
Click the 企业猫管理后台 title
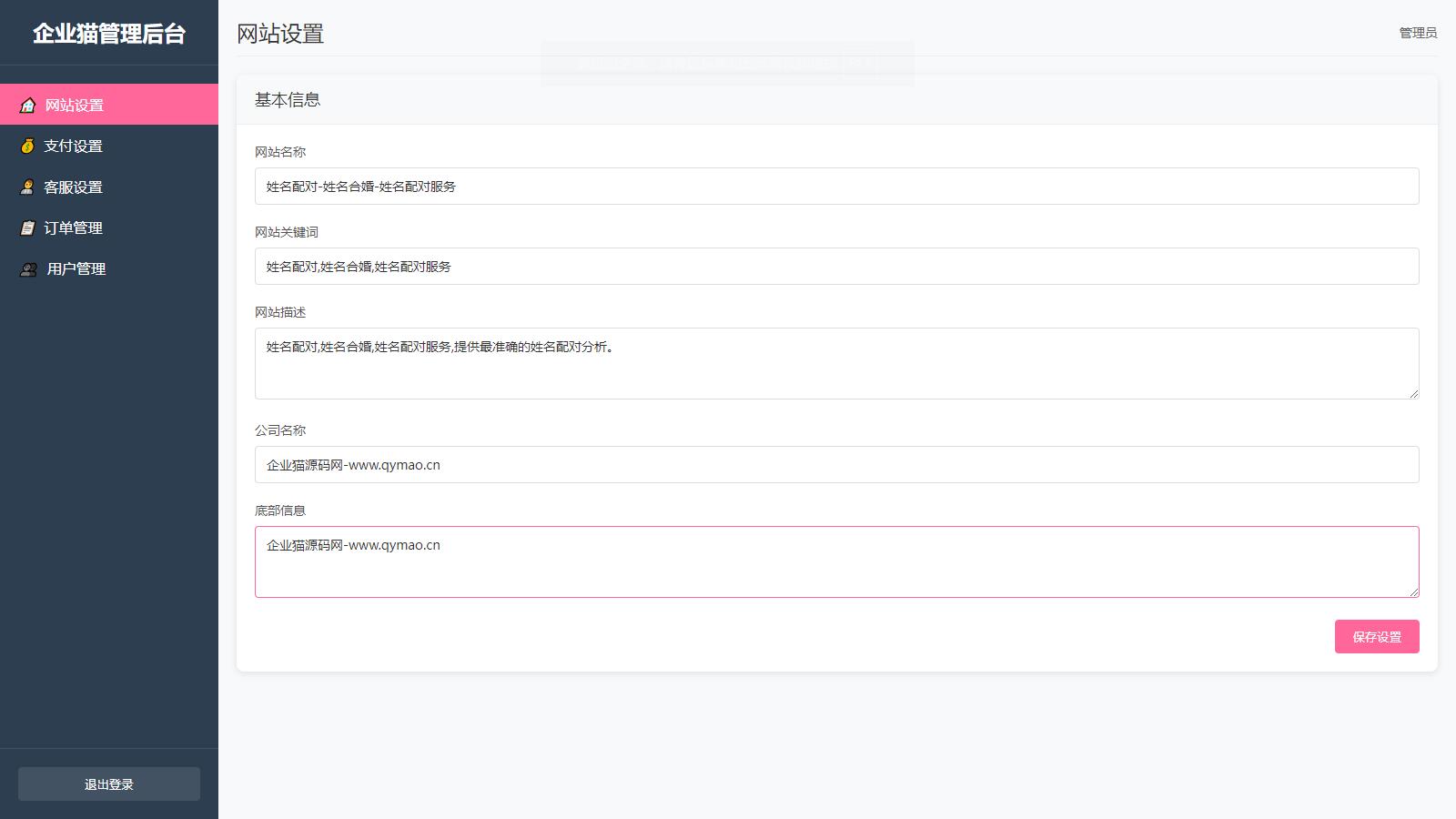(109, 34)
